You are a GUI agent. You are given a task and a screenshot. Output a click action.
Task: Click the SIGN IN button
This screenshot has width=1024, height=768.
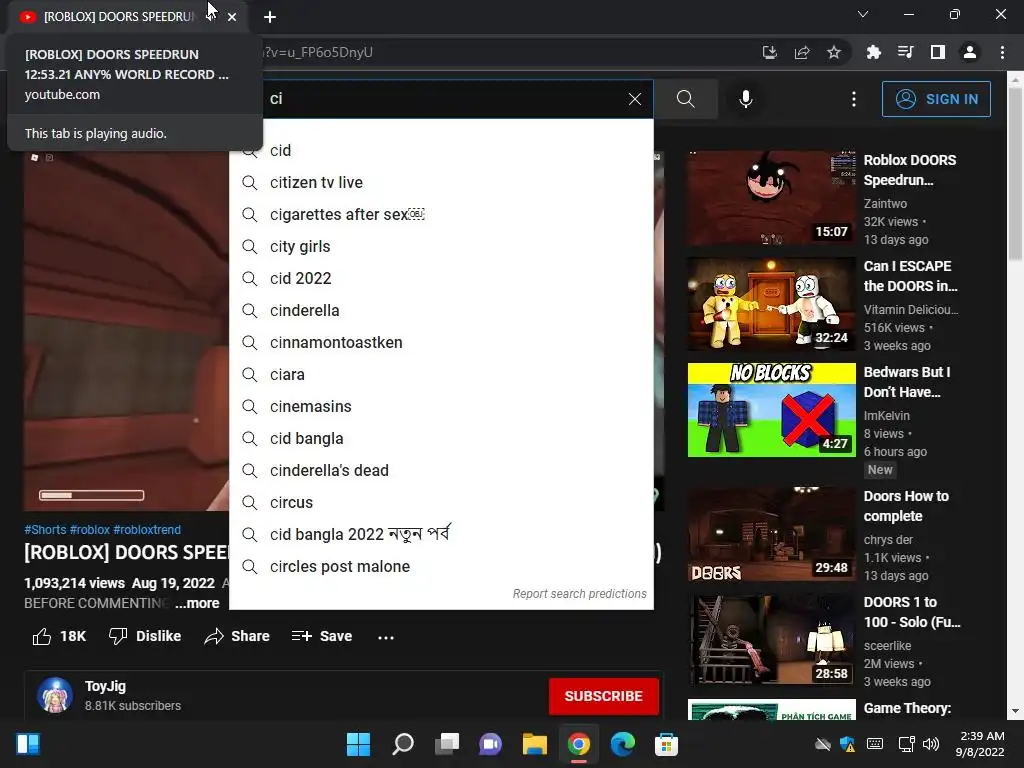coord(936,99)
